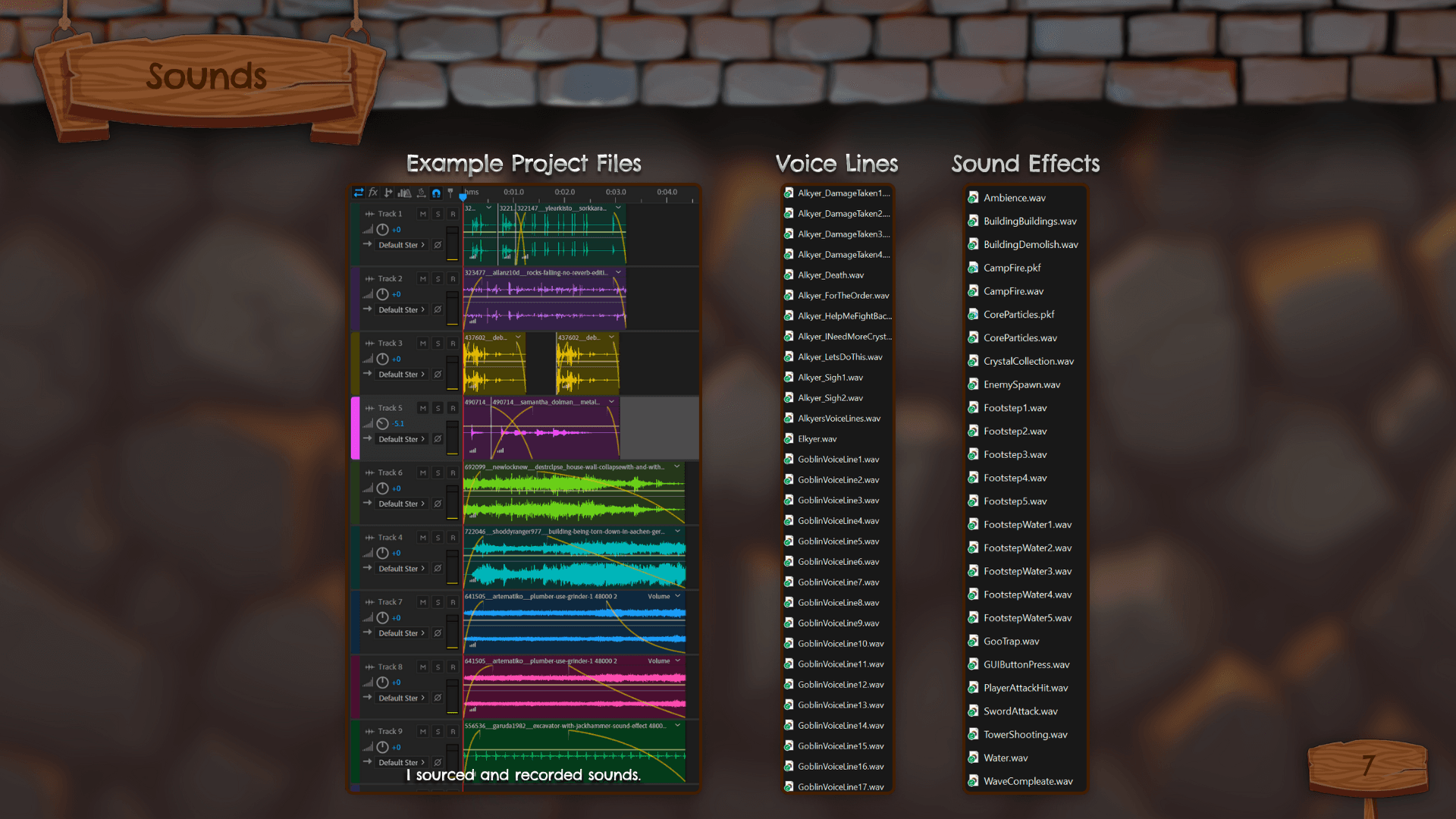Solo Track 2 with S button
Viewport: 1456px width, 819px height.
438,279
